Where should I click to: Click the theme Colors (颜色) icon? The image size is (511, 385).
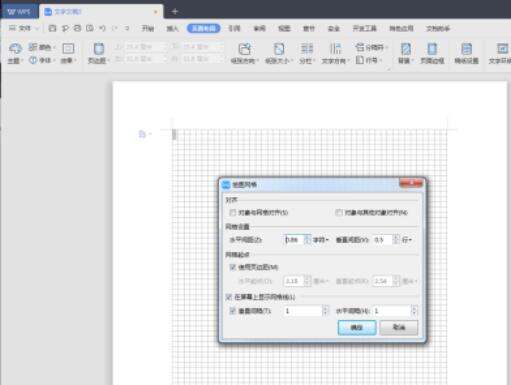33,47
